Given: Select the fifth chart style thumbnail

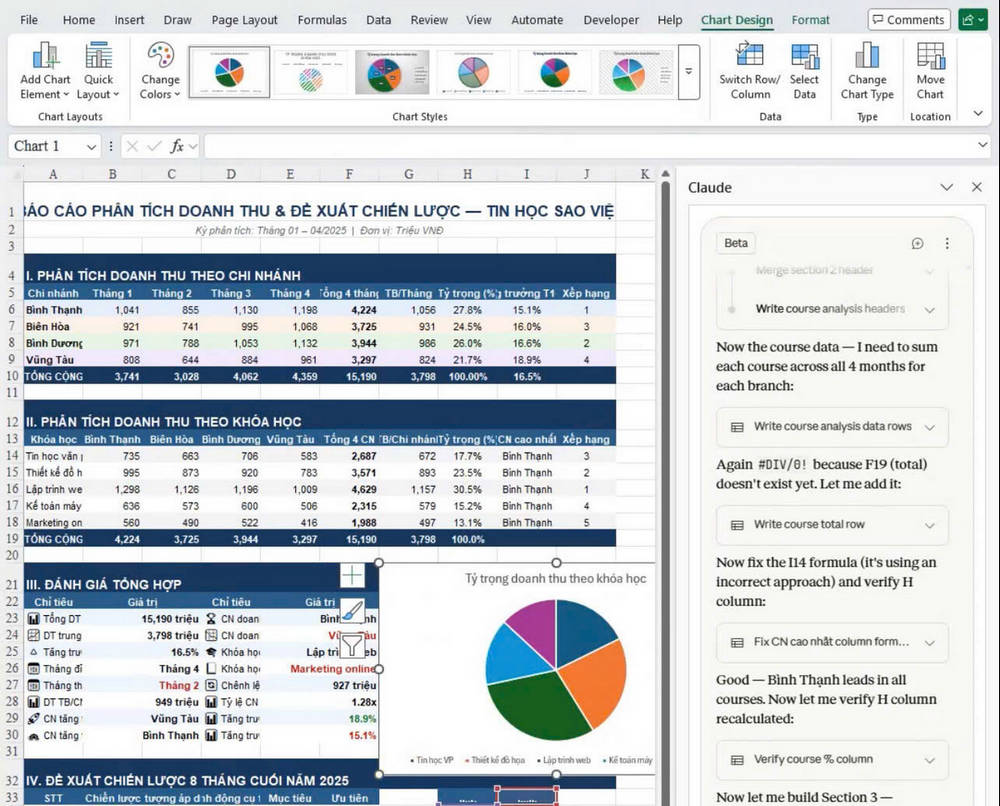Looking at the screenshot, I should (x=555, y=72).
